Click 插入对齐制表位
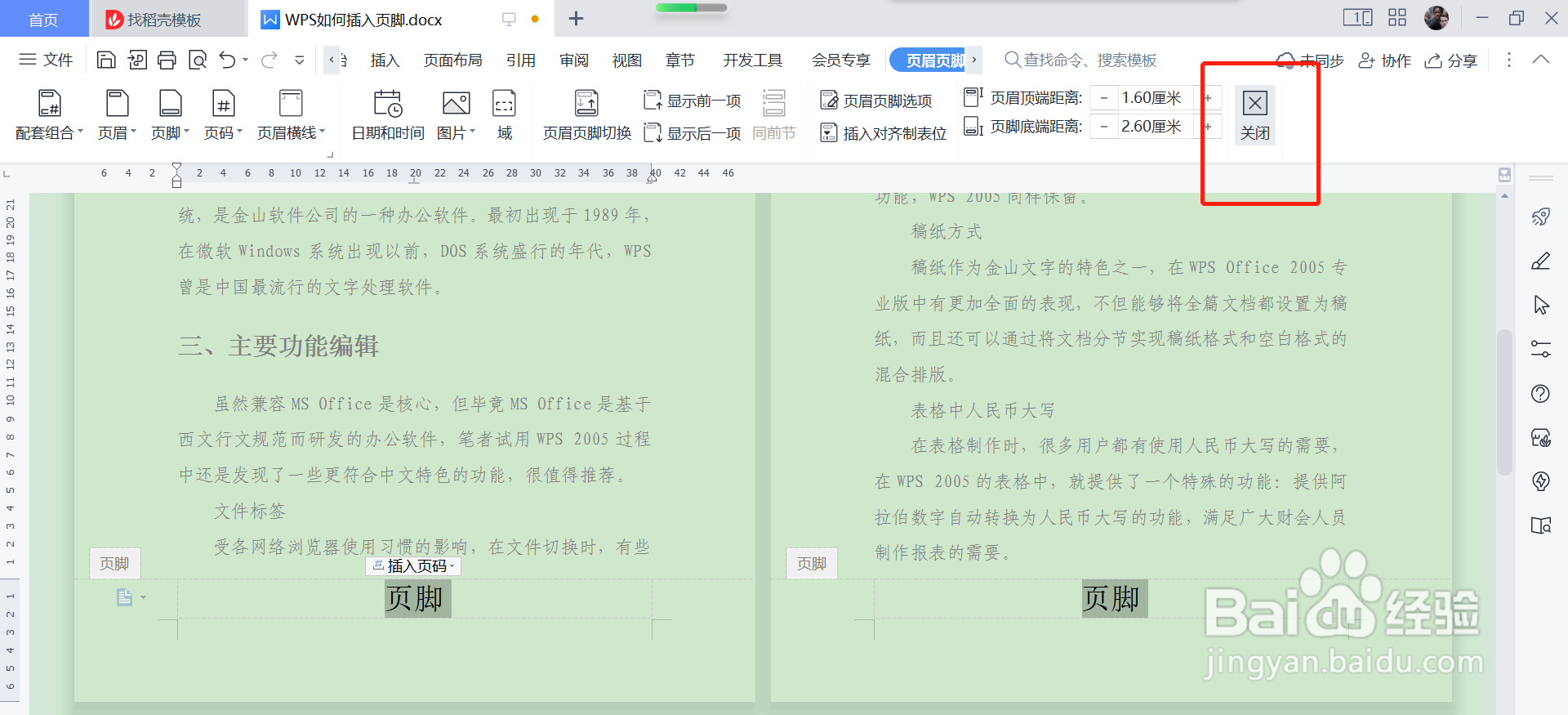 click(x=884, y=133)
